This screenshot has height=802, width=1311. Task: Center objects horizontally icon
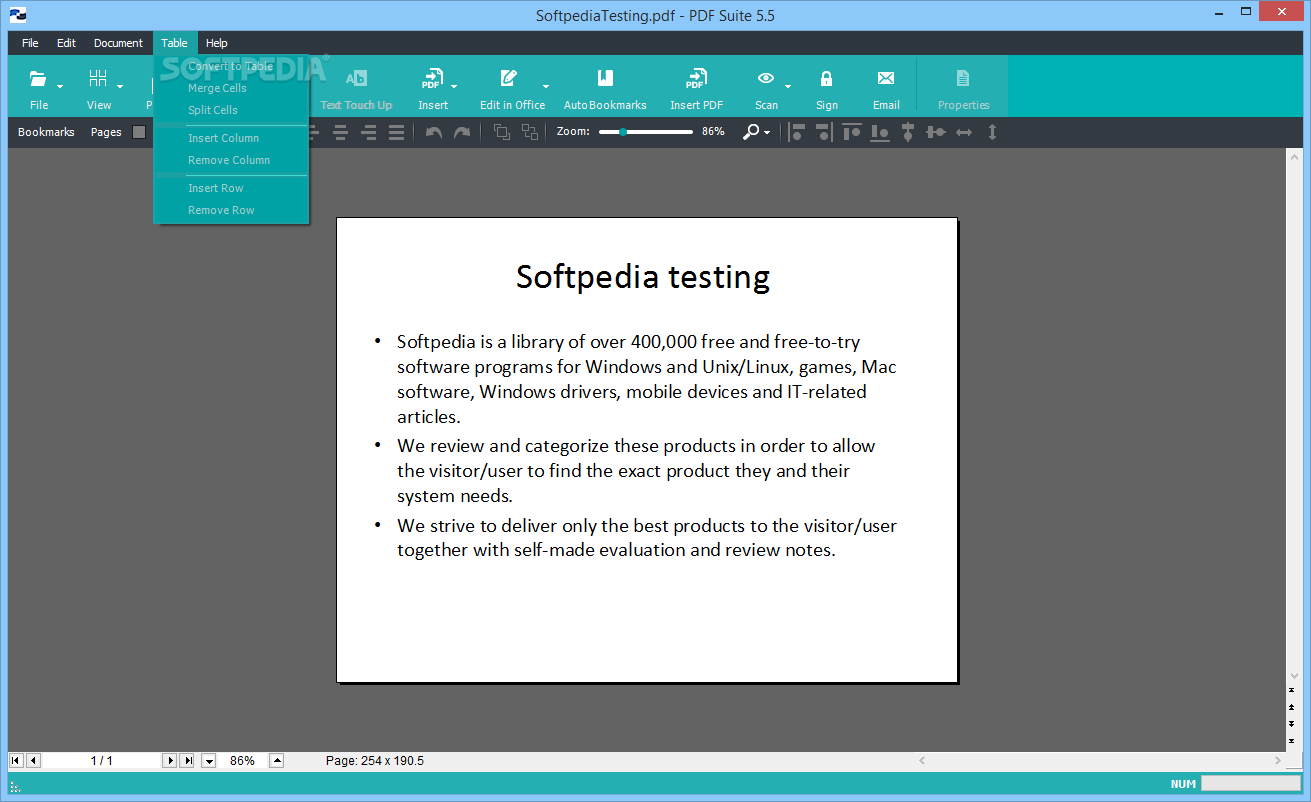tap(908, 132)
